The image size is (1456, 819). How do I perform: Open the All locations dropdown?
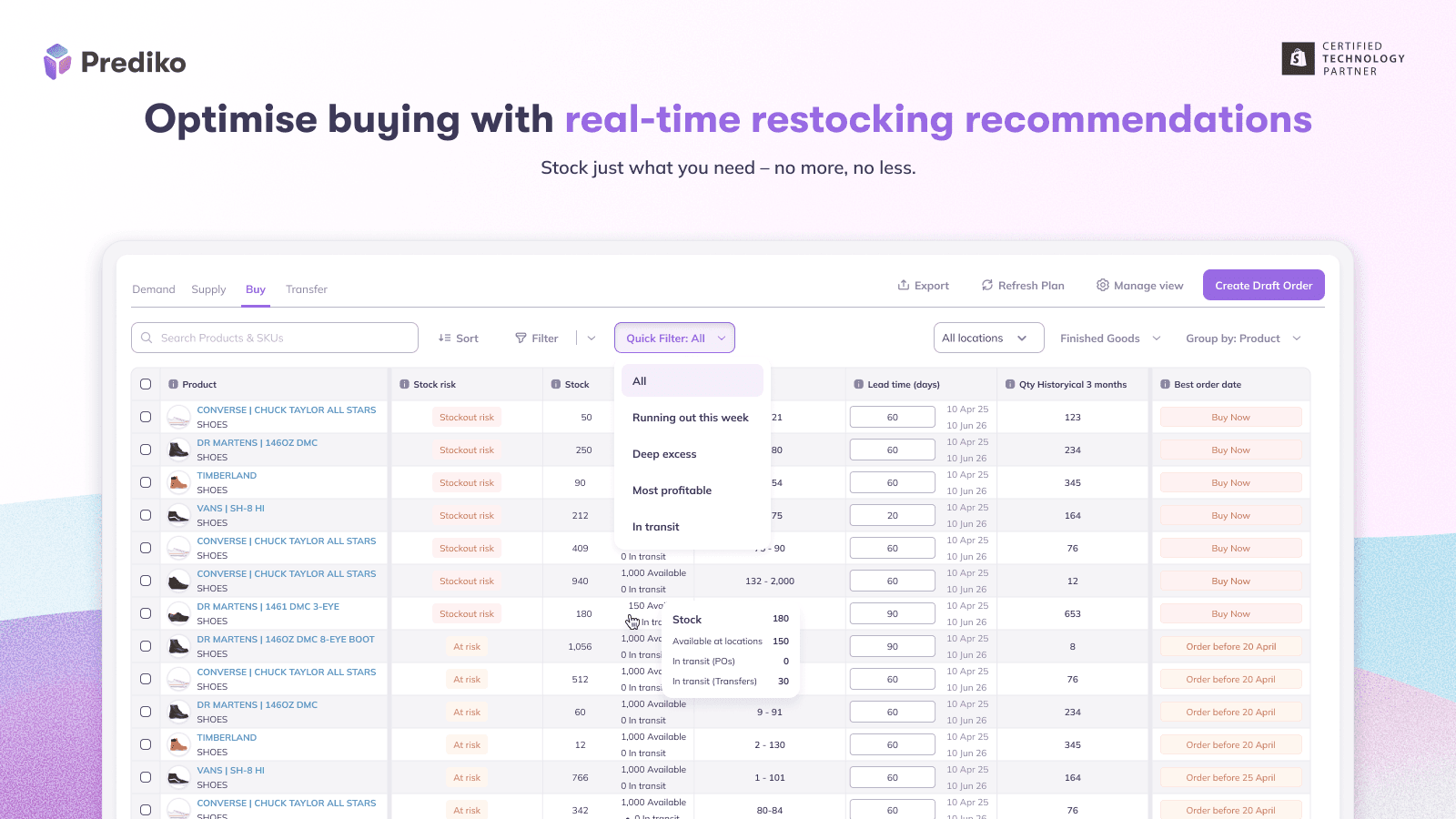coord(988,338)
